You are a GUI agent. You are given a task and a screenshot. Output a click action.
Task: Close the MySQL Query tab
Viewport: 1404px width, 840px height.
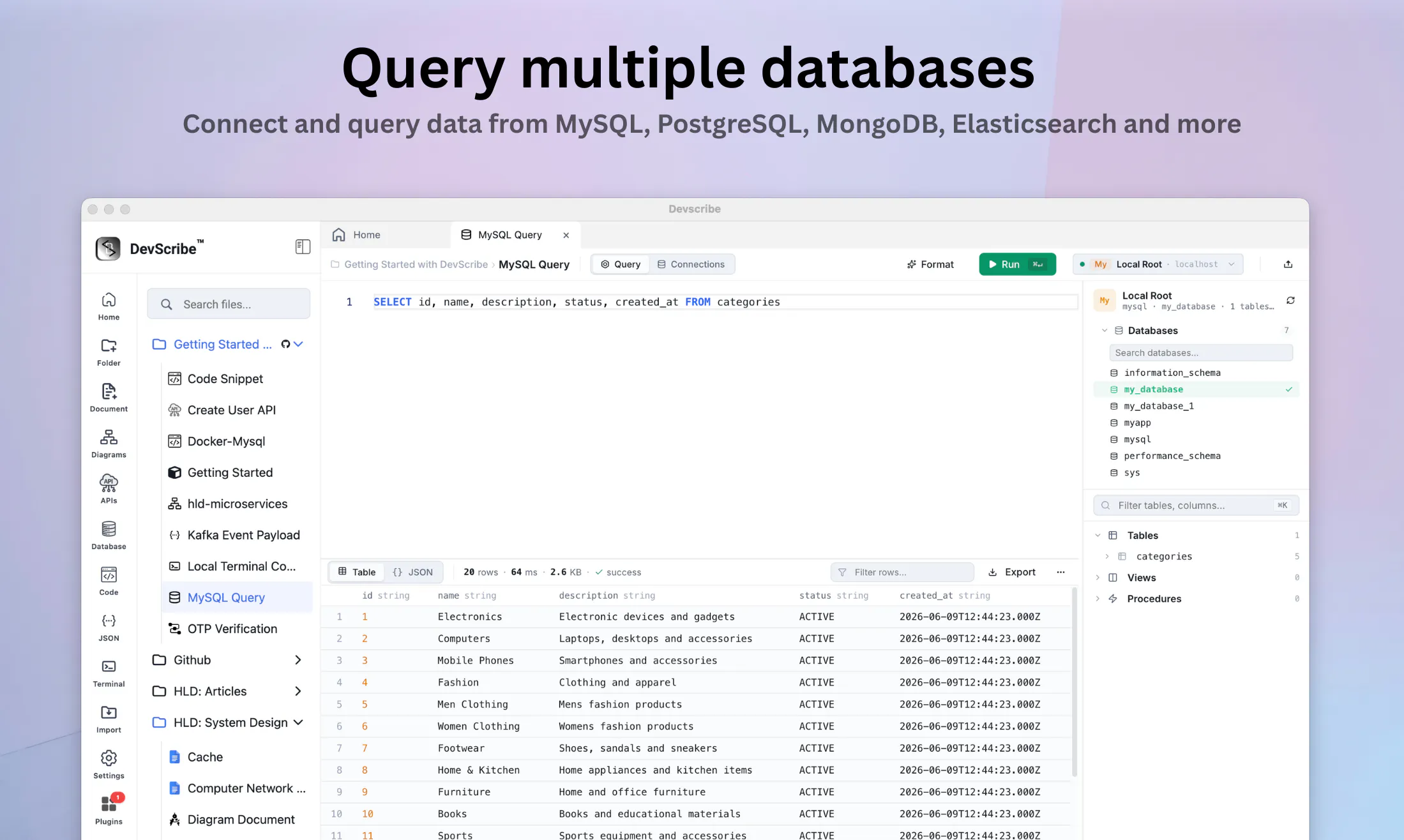tap(566, 236)
